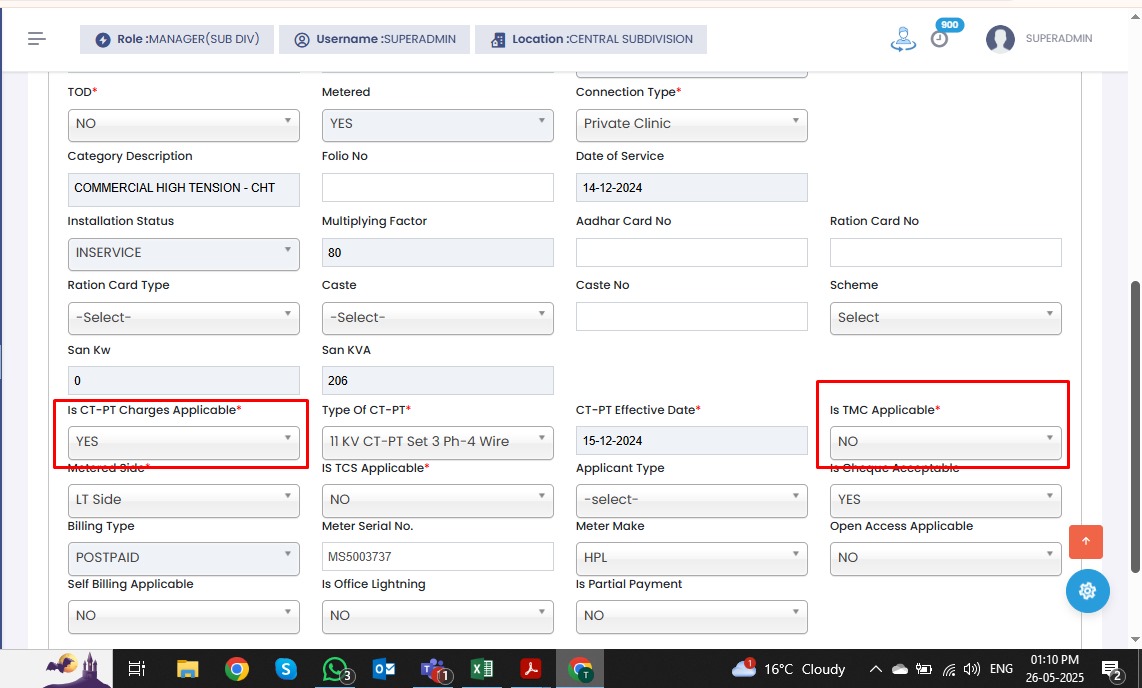
Task: Open the SUPERADMIN profile avatar
Action: point(1000,39)
